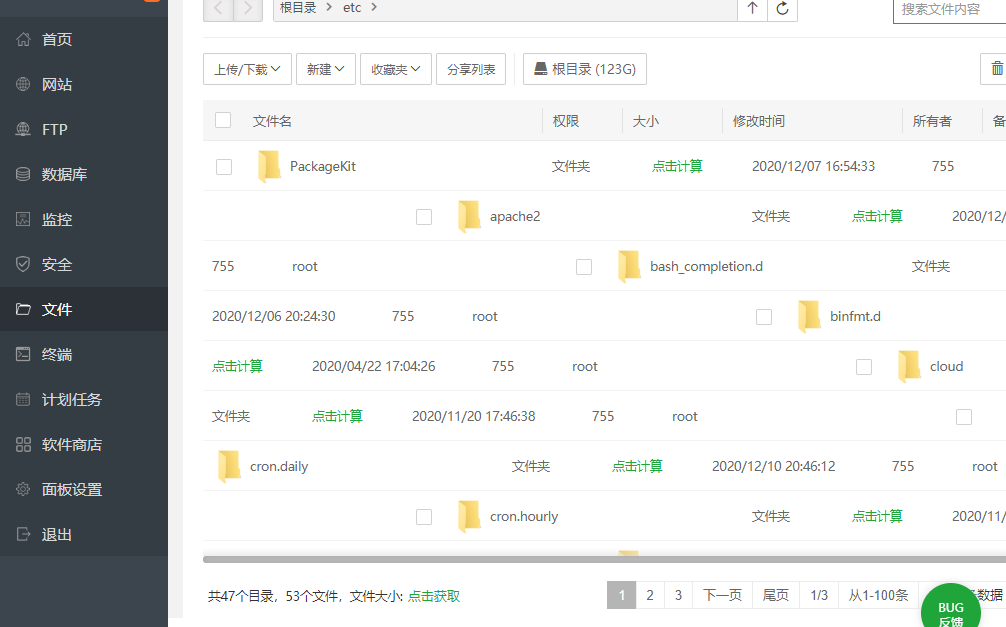The image size is (1006, 627).
Task: Click 下一页 next page button
Action: pos(722,595)
